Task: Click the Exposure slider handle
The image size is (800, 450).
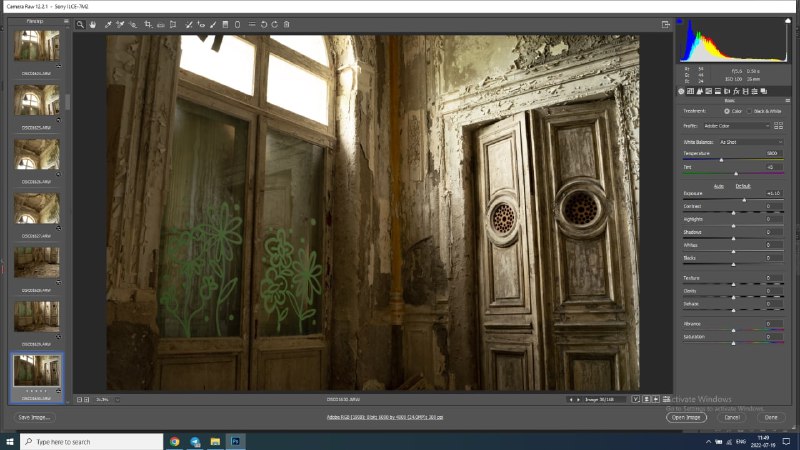Action: click(x=744, y=200)
